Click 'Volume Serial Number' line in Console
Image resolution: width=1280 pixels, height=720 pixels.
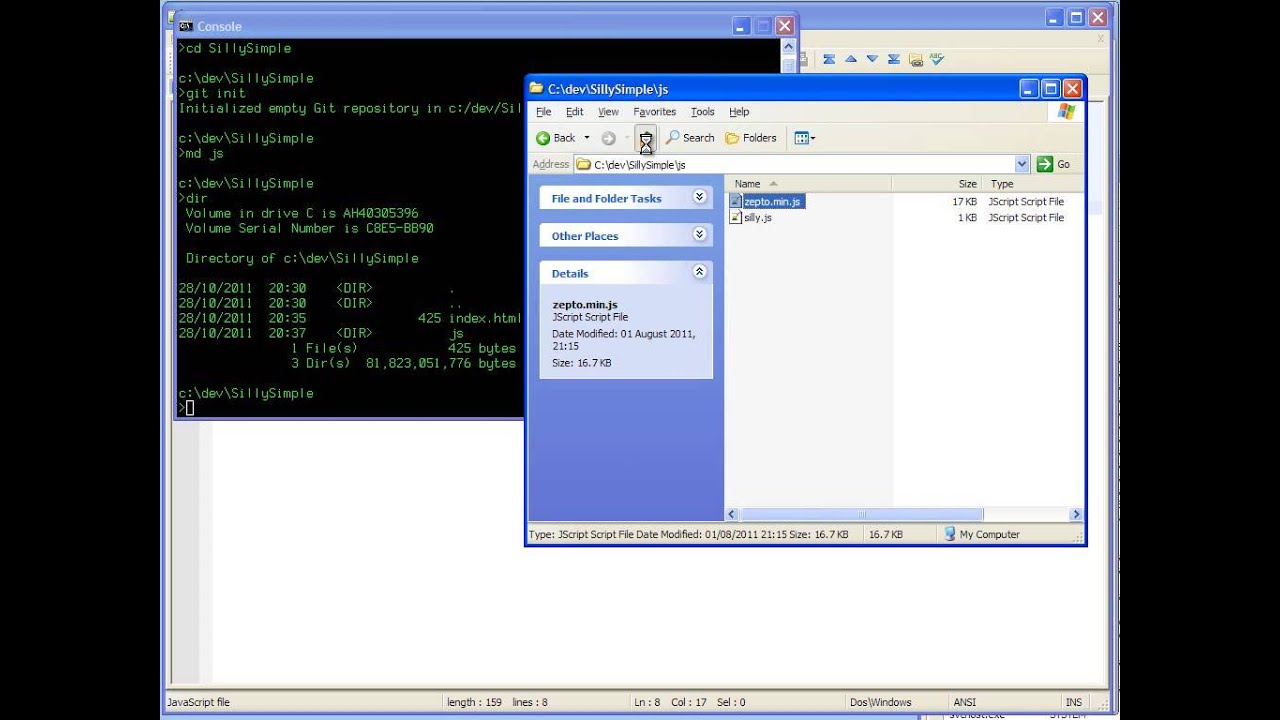coord(309,228)
